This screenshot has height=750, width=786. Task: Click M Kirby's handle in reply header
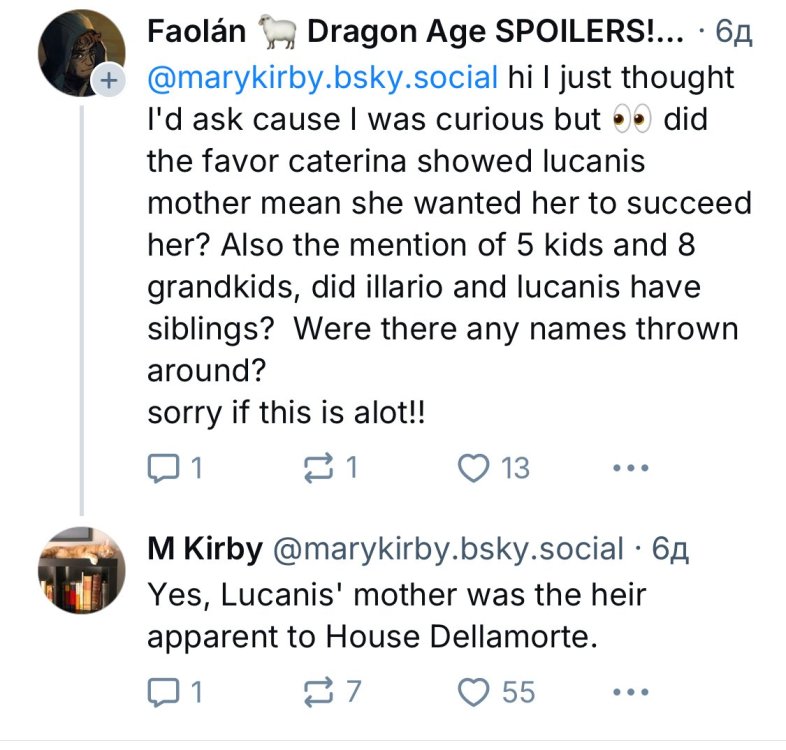(447, 548)
